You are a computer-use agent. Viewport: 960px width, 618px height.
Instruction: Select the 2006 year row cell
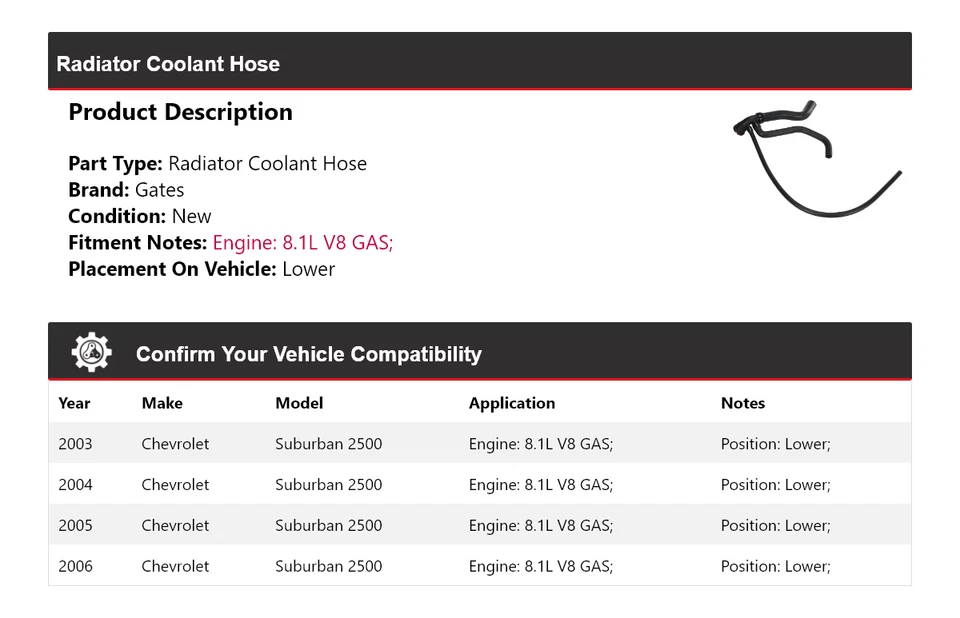(x=75, y=566)
